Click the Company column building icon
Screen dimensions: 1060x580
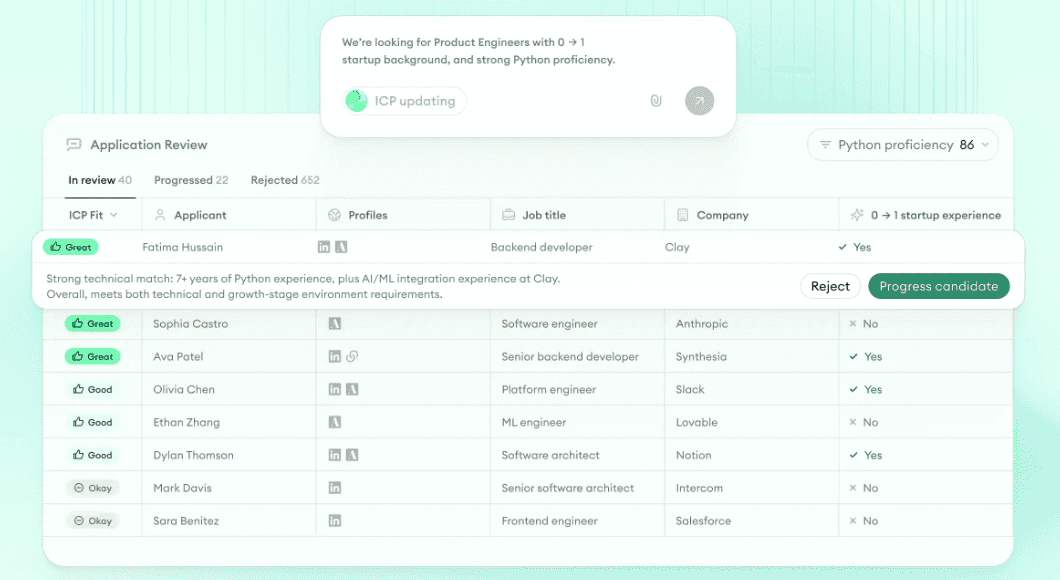682,215
